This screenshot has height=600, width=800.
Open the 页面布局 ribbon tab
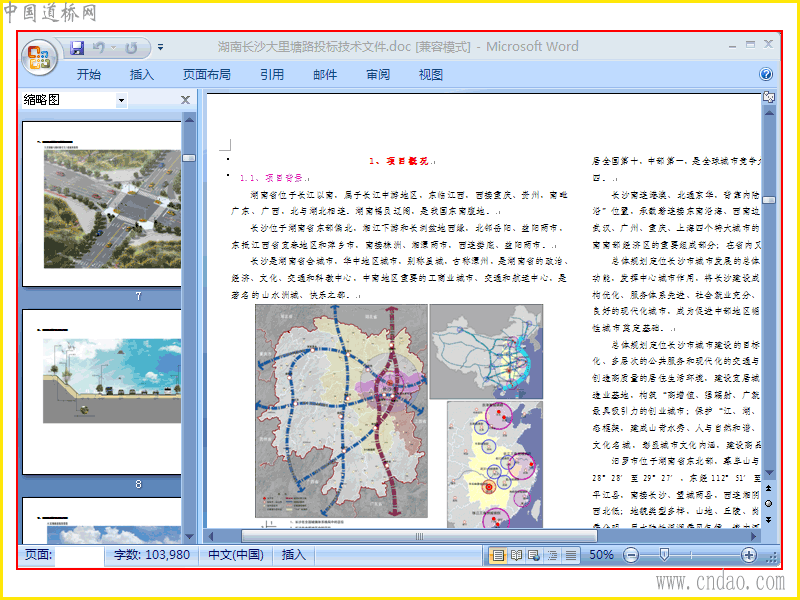(207, 75)
